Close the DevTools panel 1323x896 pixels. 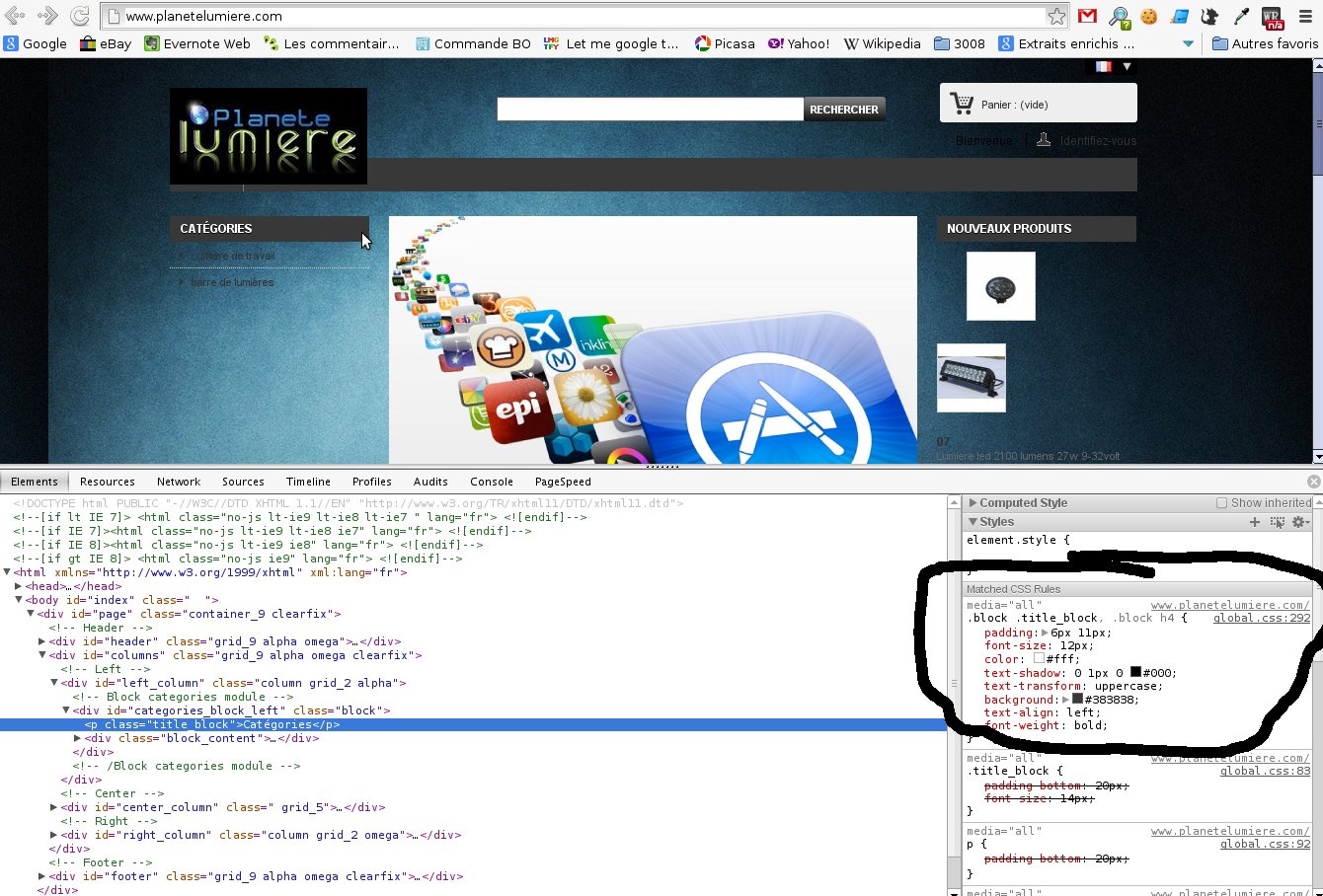(x=1313, y=482)
